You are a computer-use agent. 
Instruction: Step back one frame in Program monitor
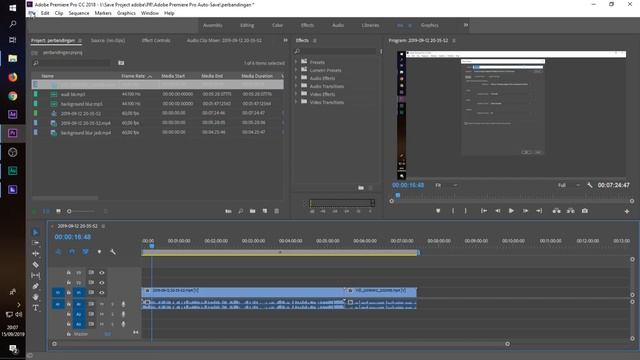[x=498, y=211]
